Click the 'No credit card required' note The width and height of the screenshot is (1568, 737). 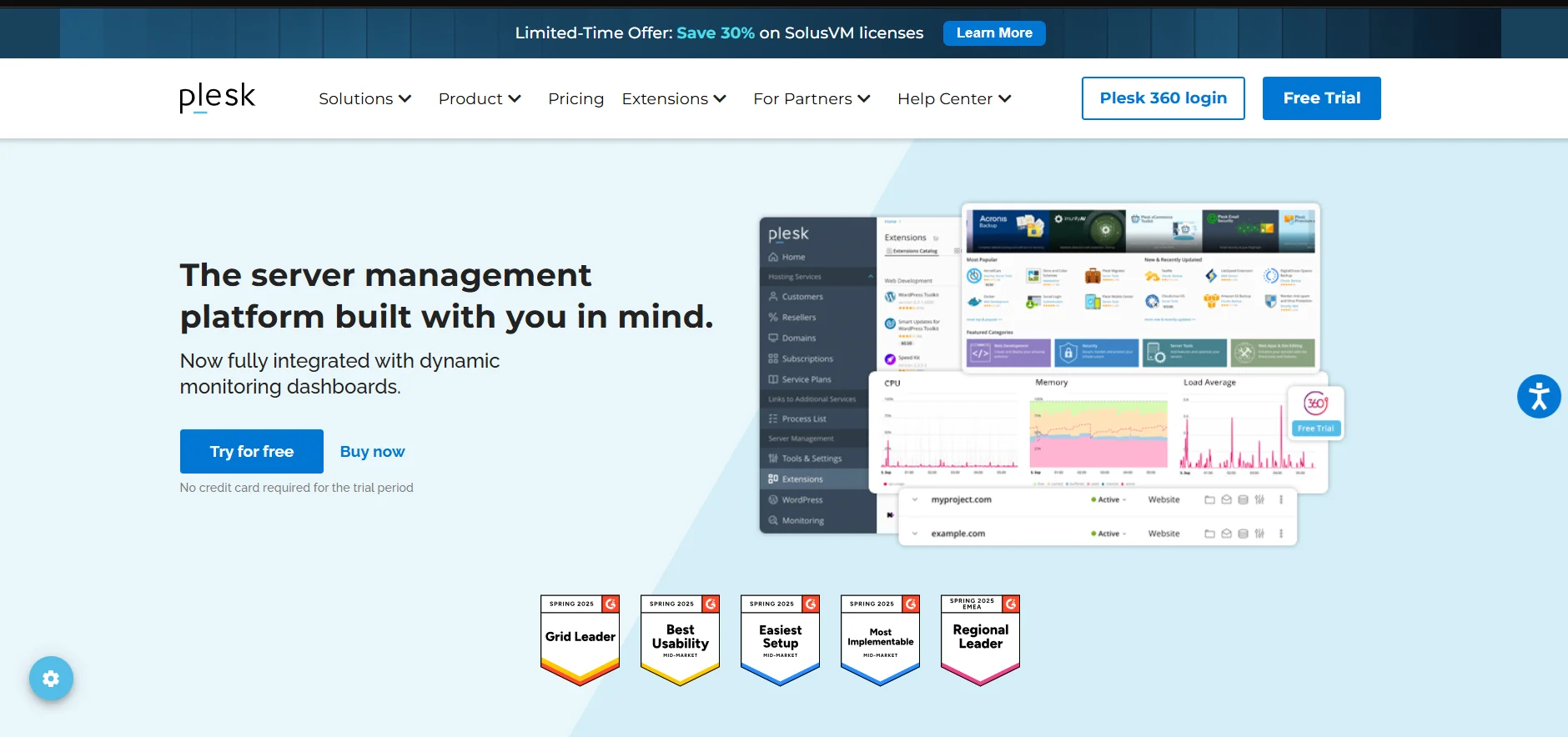[296, 488]
